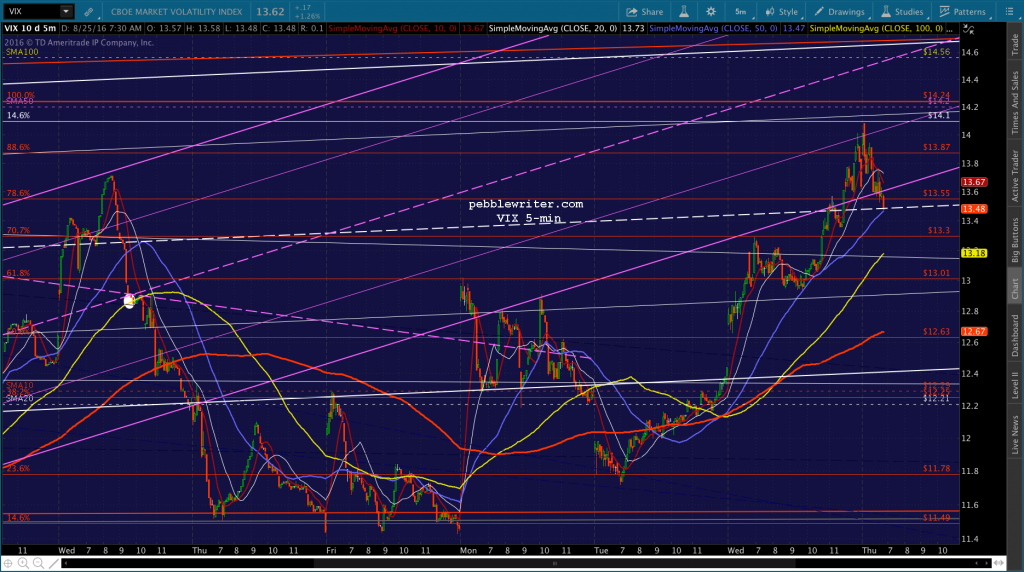
Task: Open the Studies menu
Action: click(x=902, y=12)
